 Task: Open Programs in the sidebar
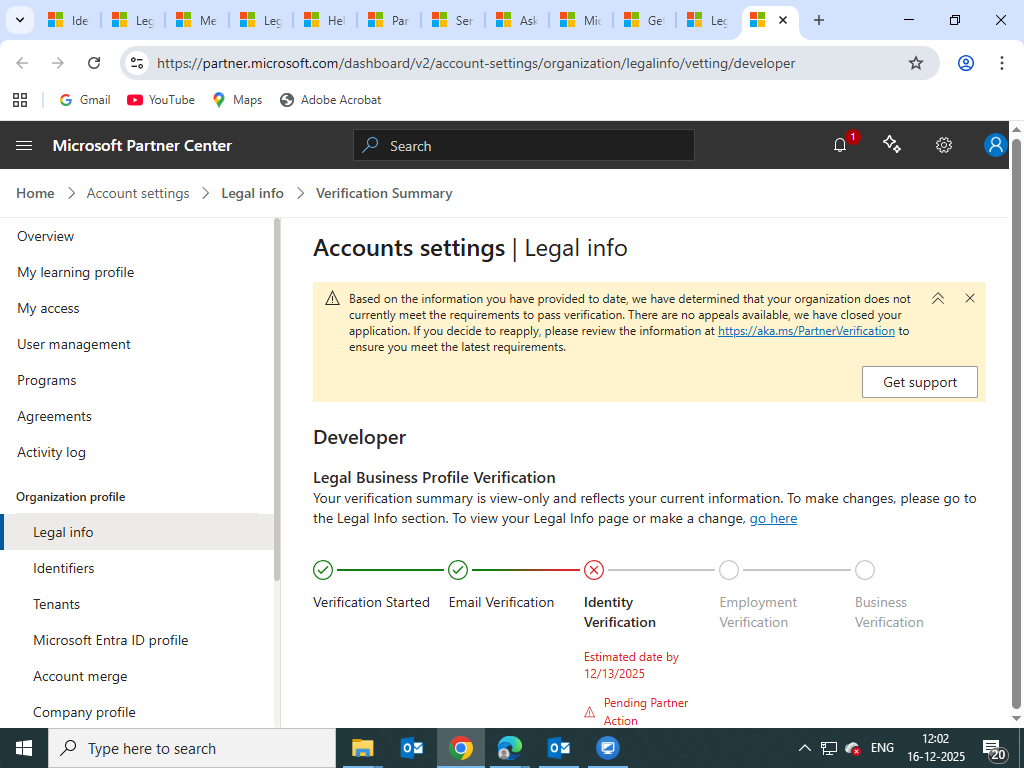coord(46,380)
